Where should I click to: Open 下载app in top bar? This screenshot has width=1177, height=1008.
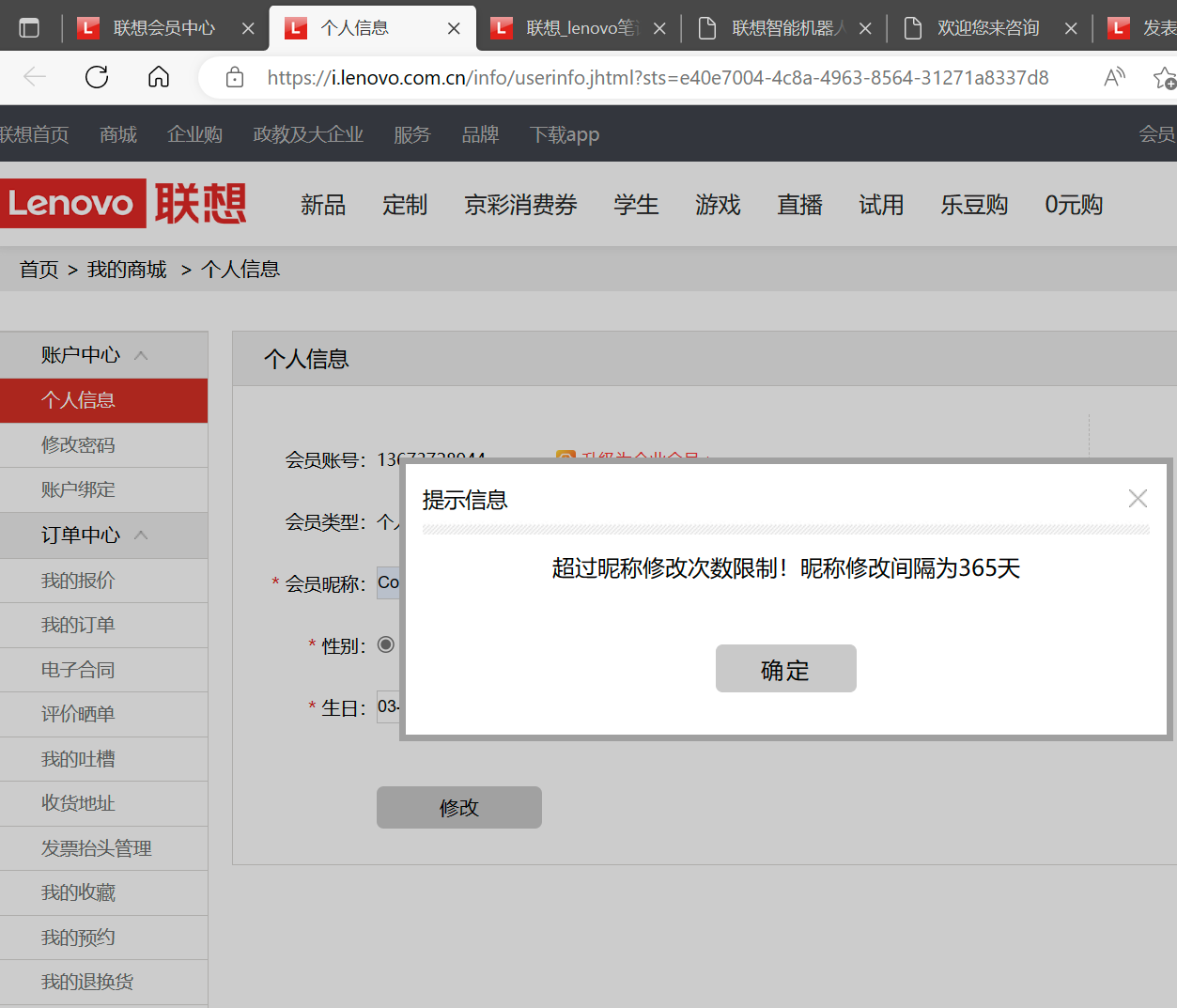tap(565, 134)
